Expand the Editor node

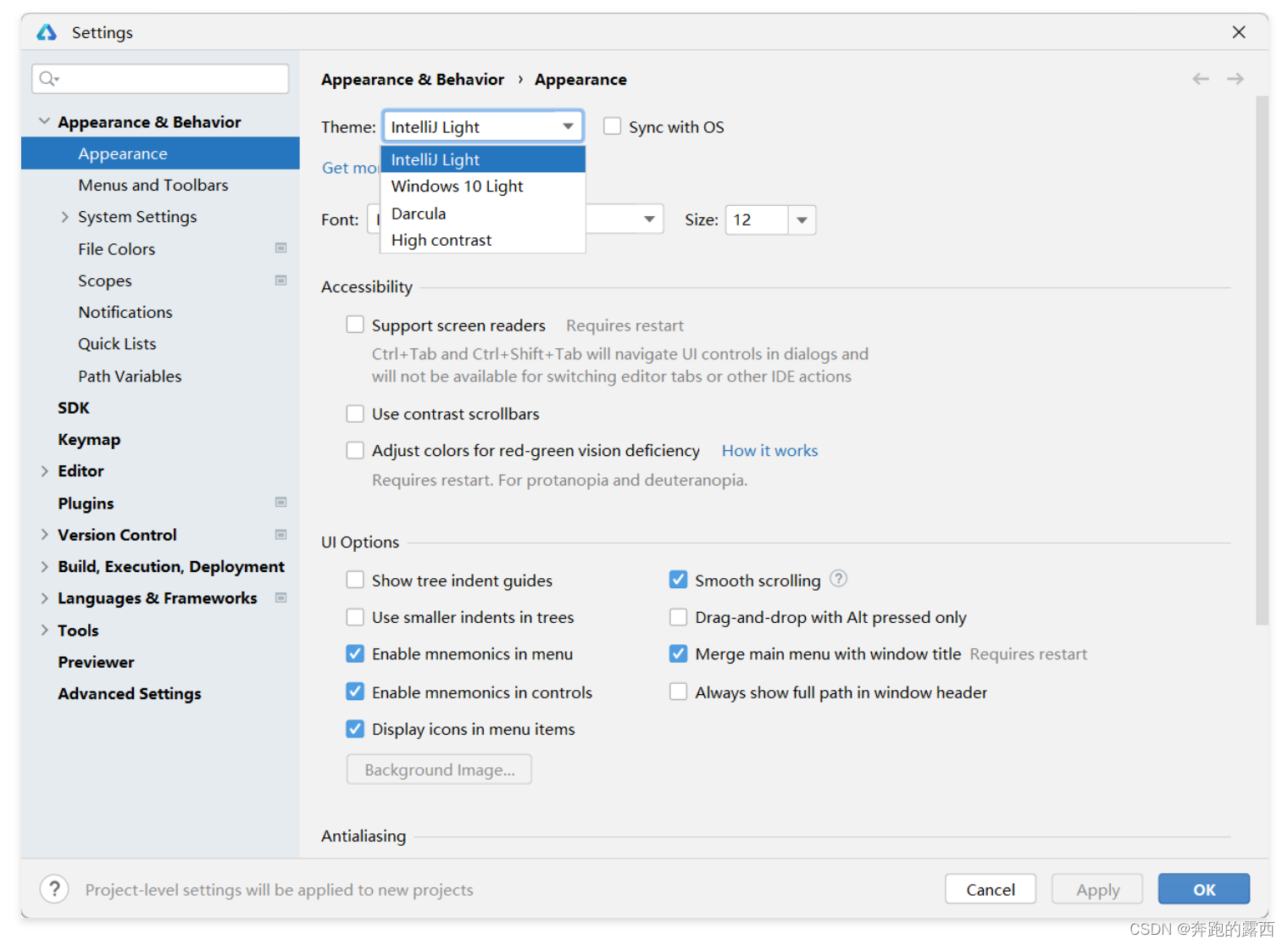[44, 471]
